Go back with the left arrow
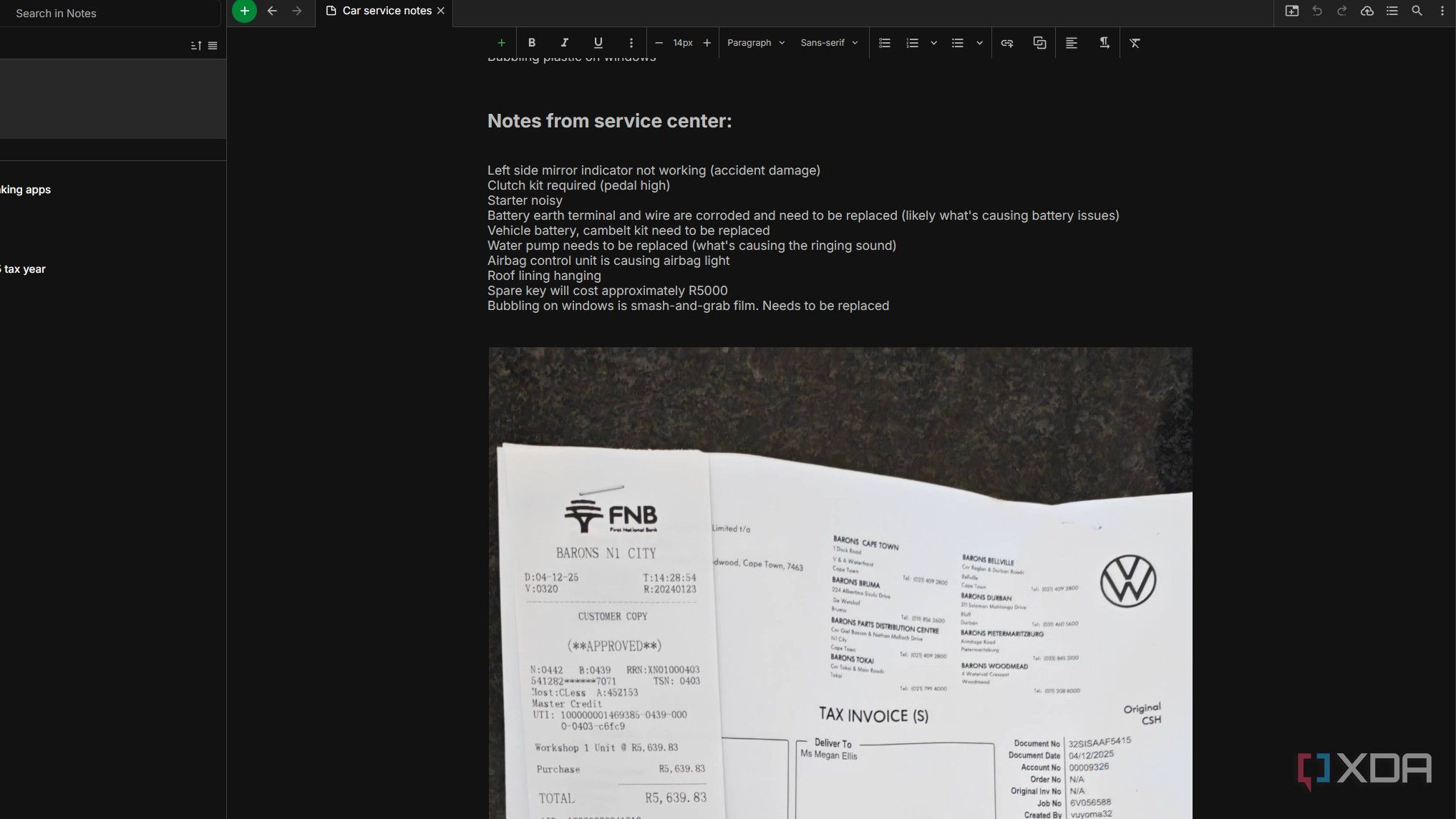Viewport: 1456px width, 819px height. [x=272, y=11]
